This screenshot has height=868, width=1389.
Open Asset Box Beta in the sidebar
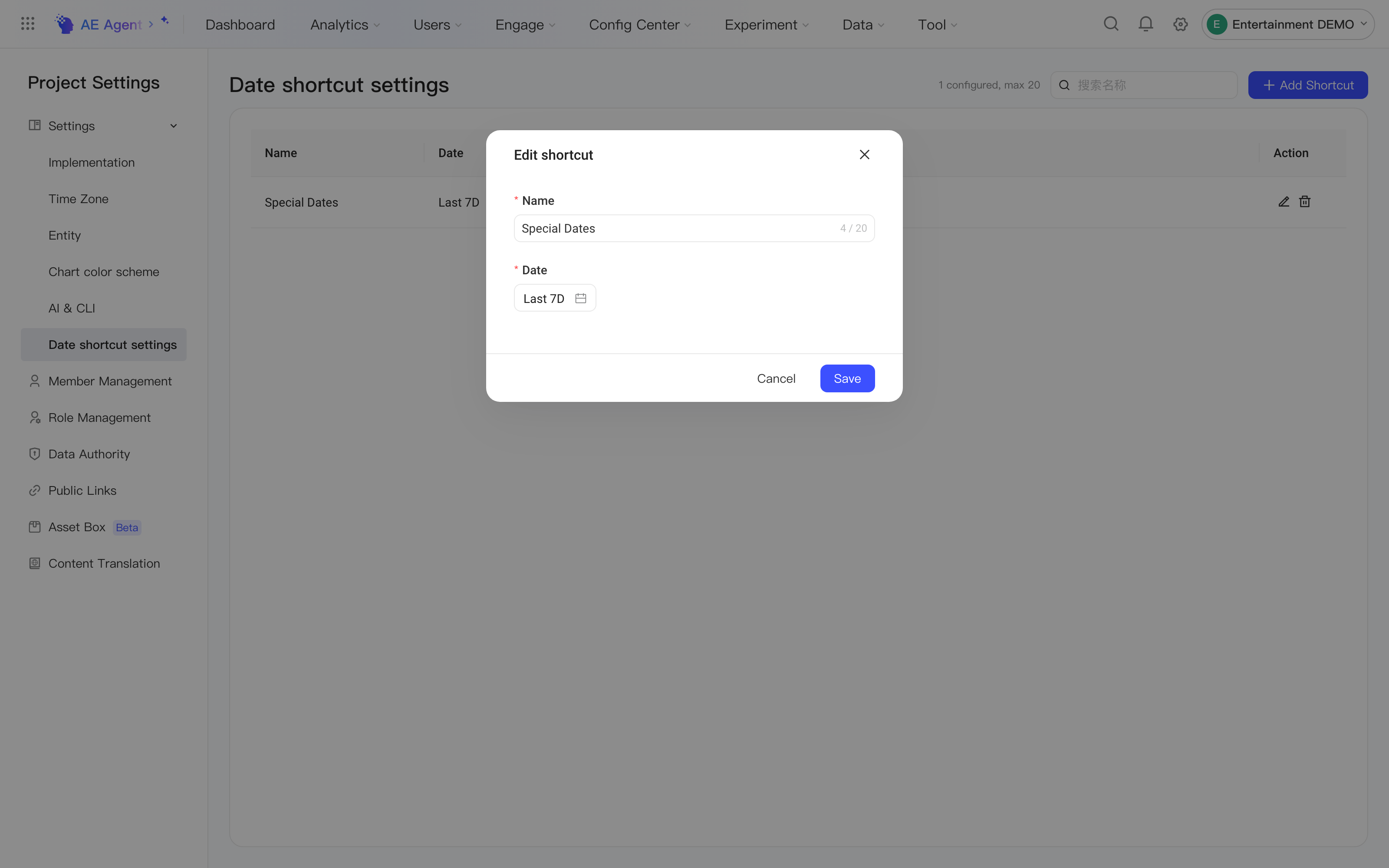[x=104, y=527]
